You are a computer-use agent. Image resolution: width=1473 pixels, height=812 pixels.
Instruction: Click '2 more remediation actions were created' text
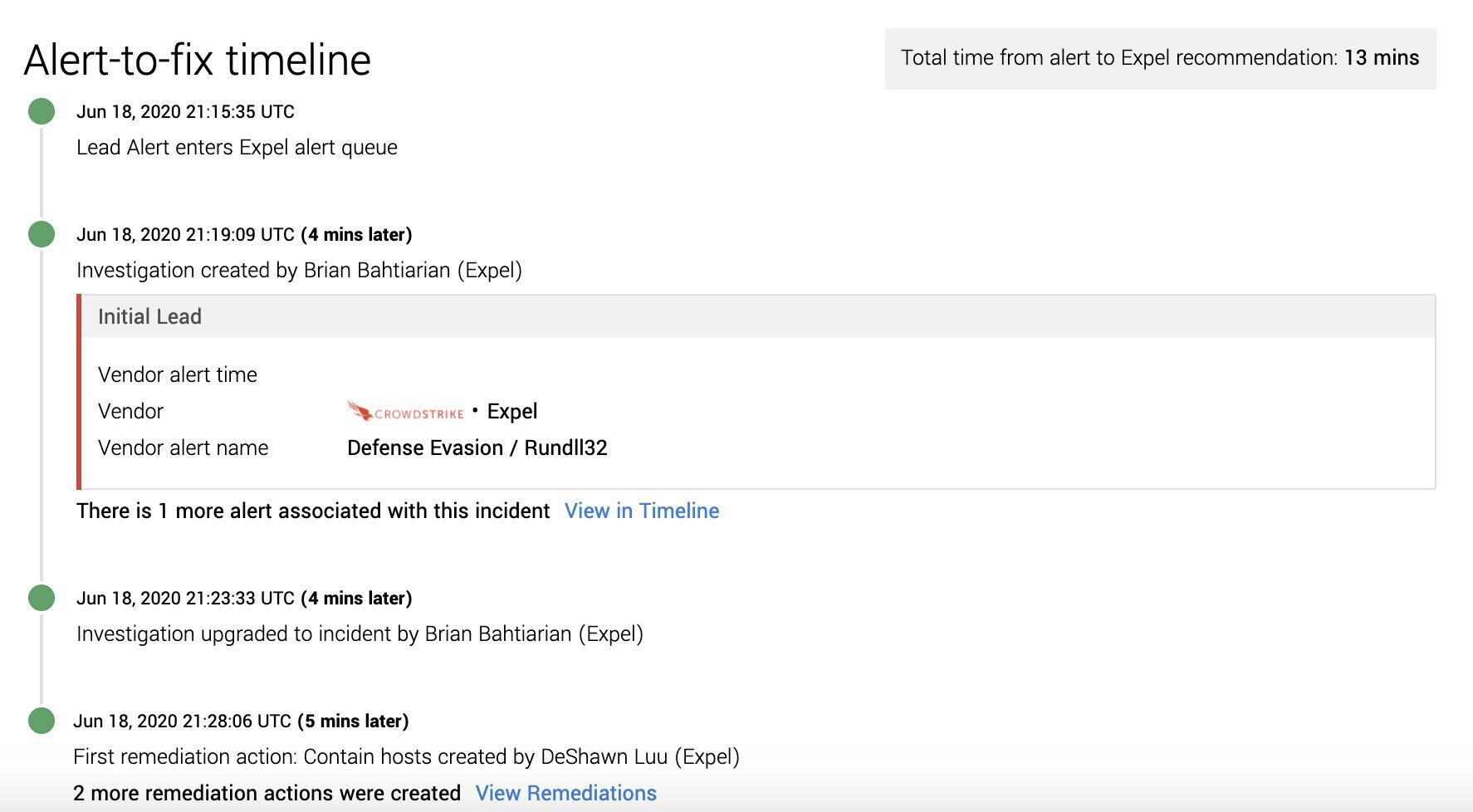pyautogui.click(x=267, y=793)
